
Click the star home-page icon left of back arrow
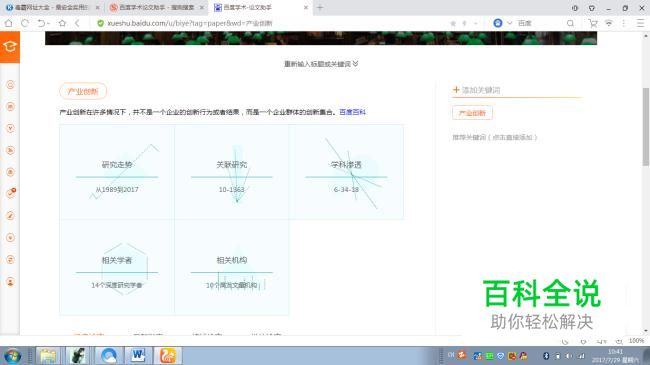[x=62, y=23]
